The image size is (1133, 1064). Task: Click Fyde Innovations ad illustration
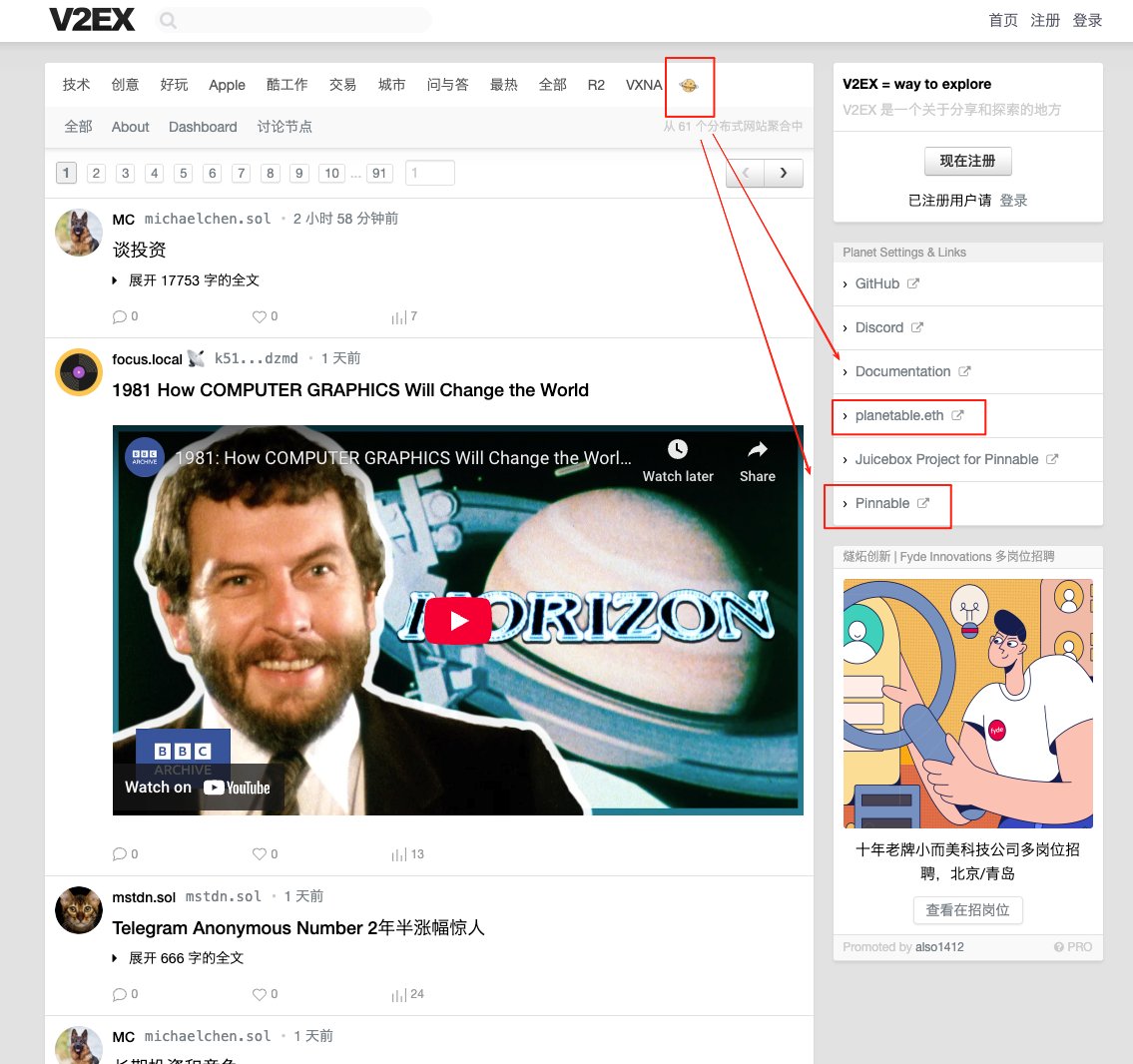(967, 704)
